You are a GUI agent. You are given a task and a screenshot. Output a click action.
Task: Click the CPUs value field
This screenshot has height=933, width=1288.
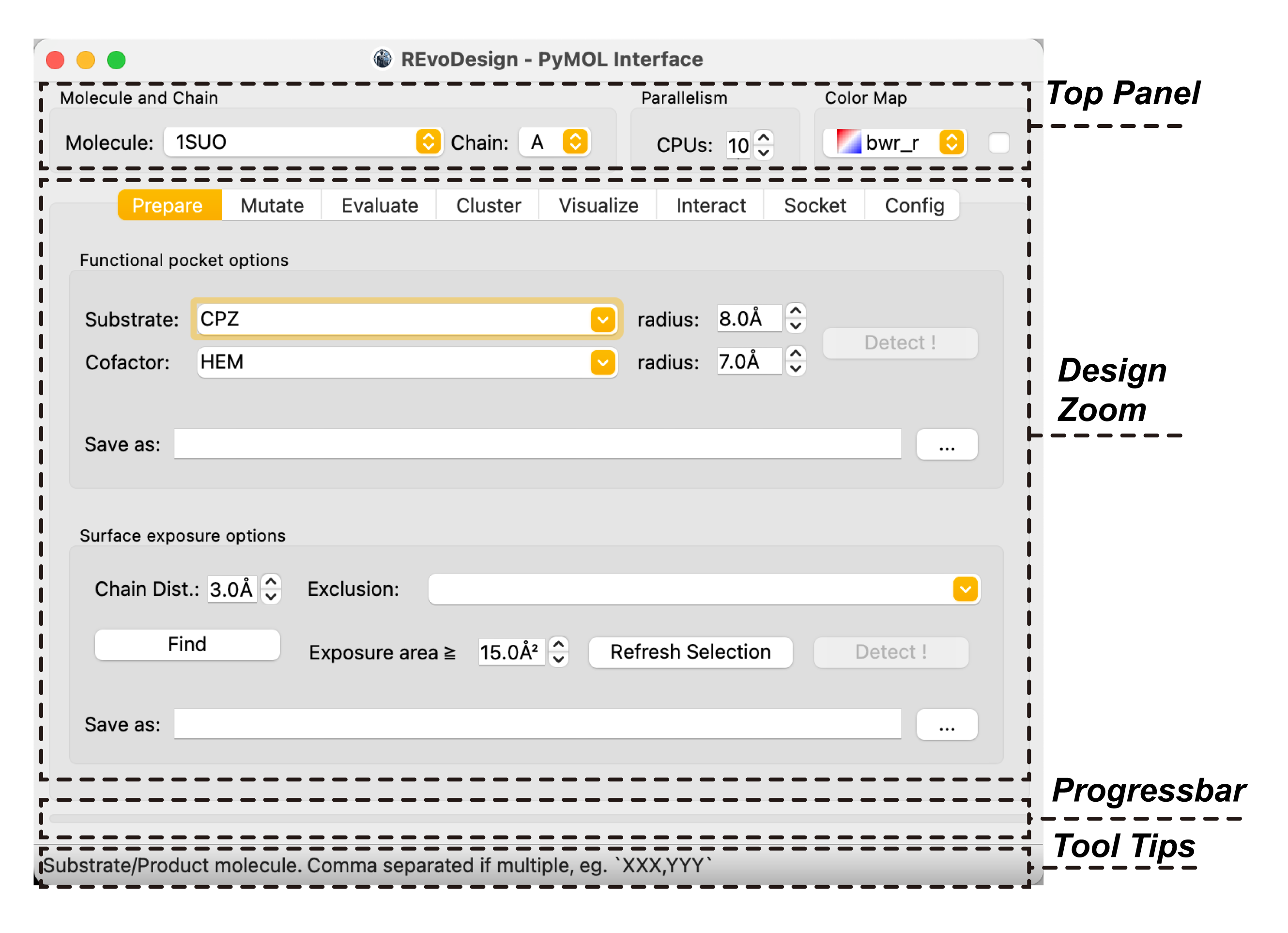click(739, 145)
